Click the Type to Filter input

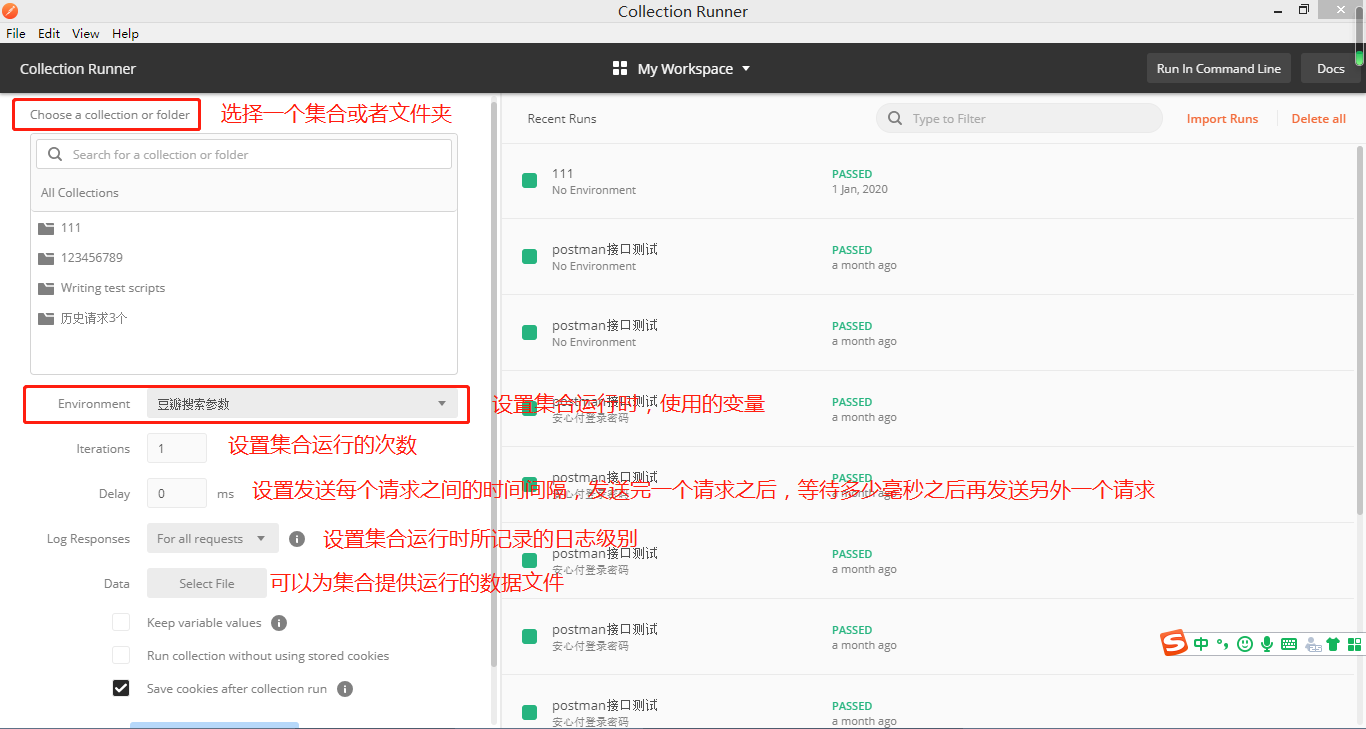point(1020,119)
